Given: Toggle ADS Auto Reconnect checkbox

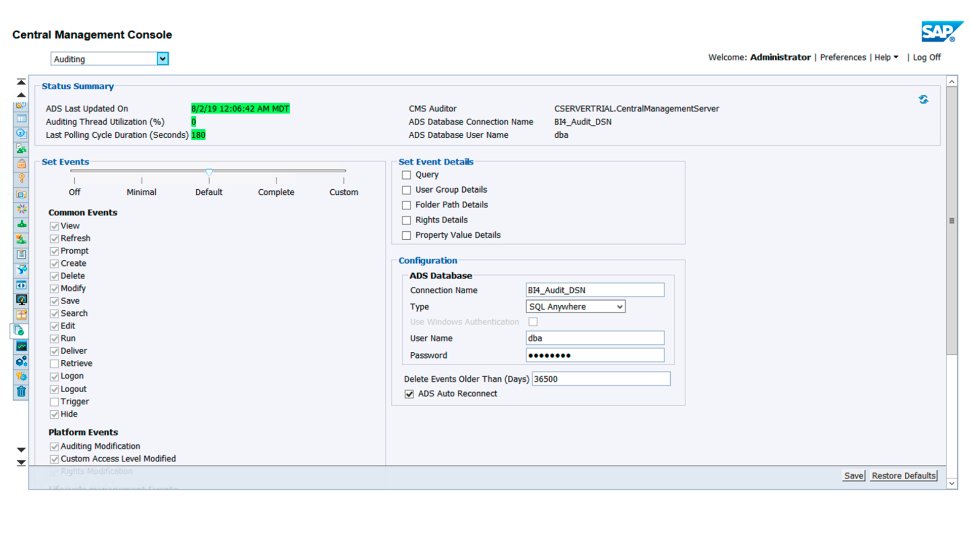Looking at the screenshot, I should pyautogui.click(x=409, y=394).
